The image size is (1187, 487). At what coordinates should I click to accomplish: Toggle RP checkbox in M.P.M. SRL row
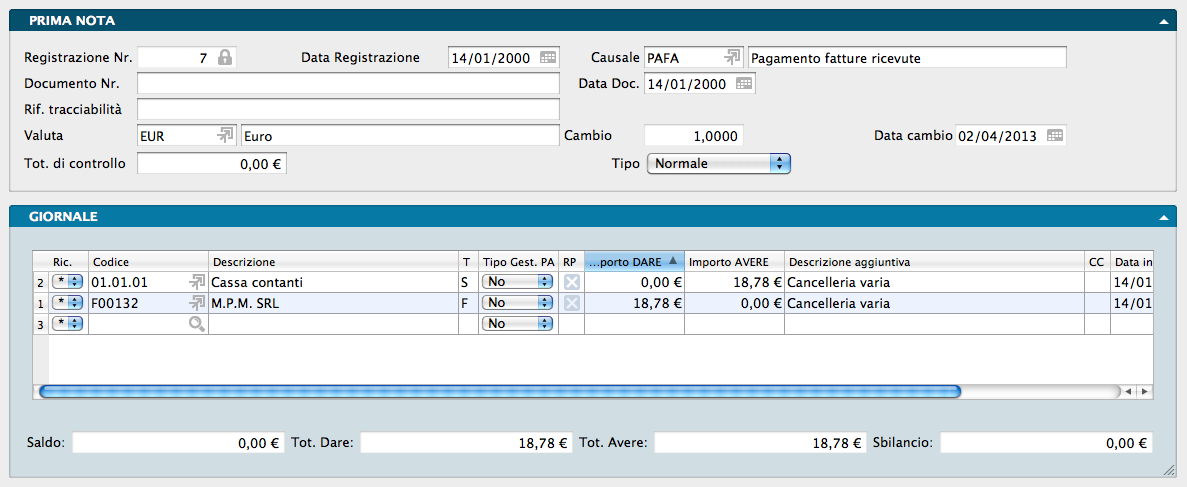coord(571,303)
